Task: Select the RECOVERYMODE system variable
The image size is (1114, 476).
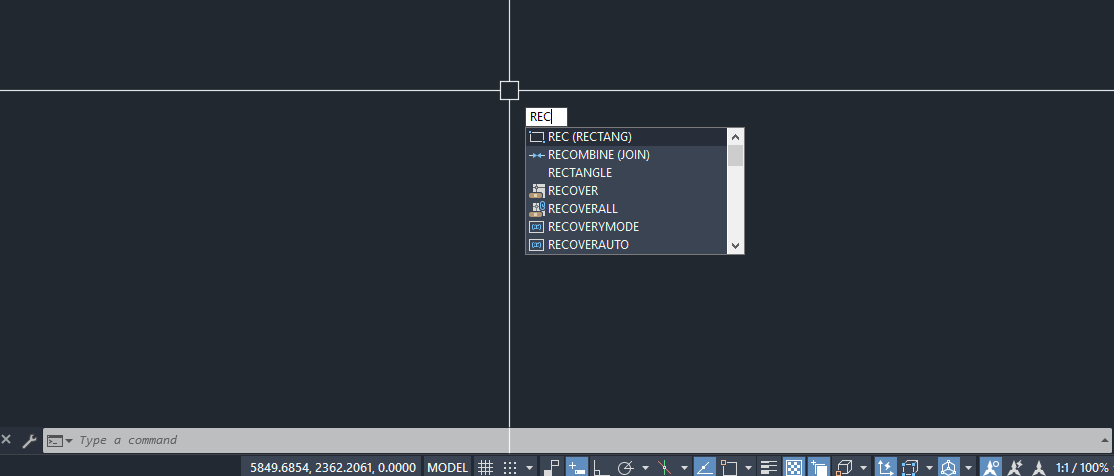Action: 627,227
